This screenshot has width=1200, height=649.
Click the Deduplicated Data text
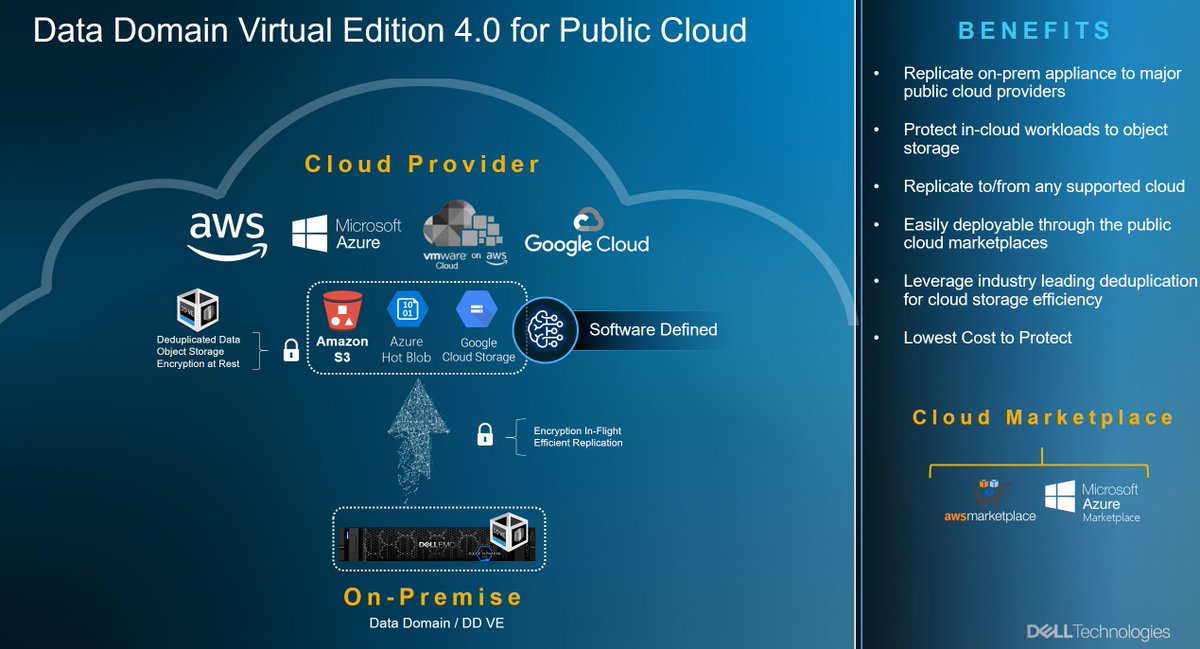198,340
